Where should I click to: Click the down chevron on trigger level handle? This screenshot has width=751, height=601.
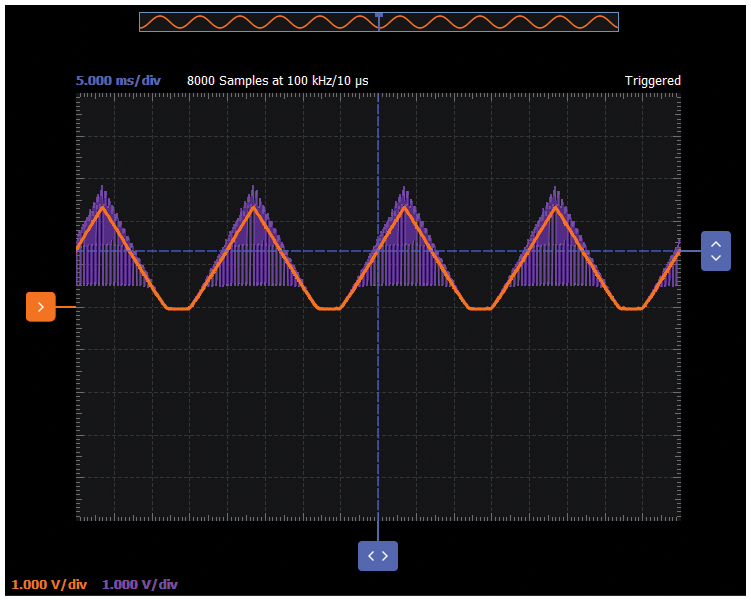[x=715, y=259]
